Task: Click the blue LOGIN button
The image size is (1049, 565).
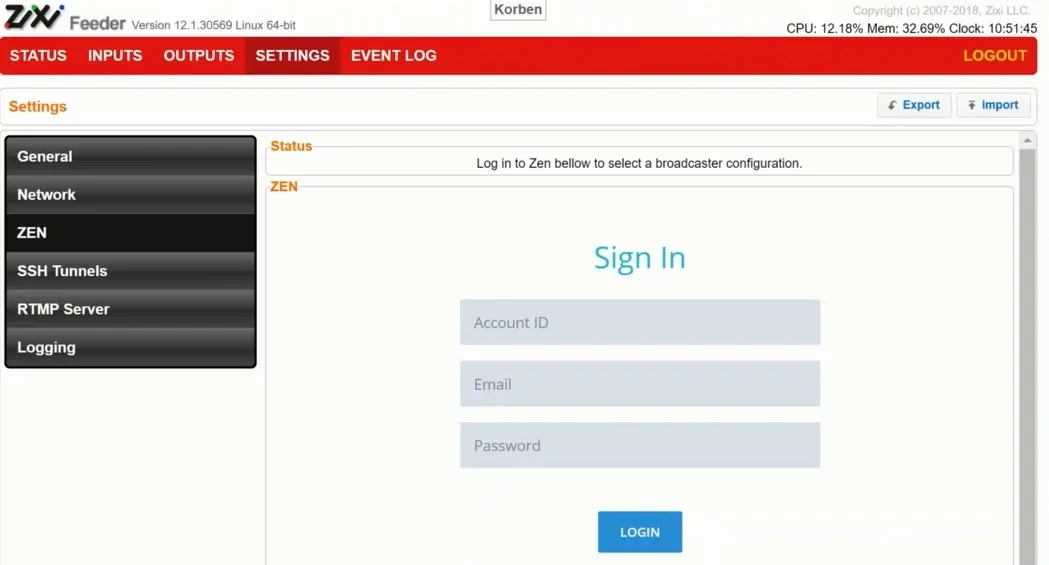Action: click(640, 532)
